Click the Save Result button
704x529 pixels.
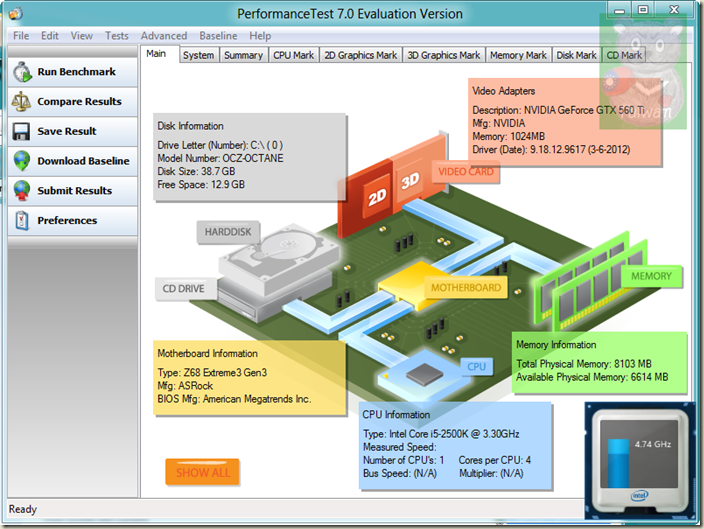73,132
